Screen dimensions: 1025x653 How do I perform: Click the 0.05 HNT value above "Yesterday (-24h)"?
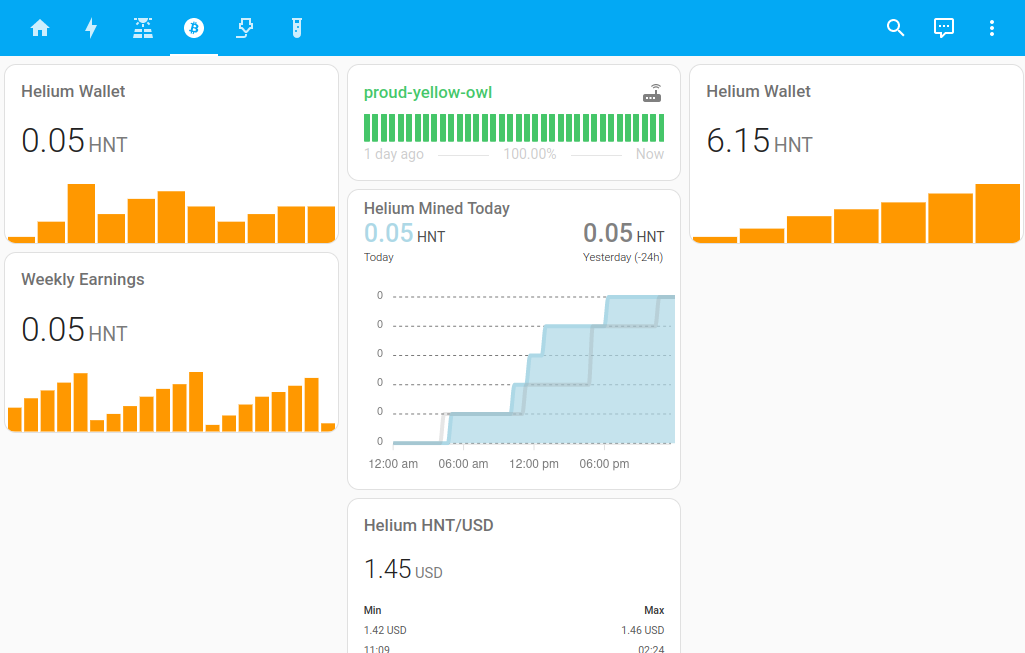[x=624, y=233]
